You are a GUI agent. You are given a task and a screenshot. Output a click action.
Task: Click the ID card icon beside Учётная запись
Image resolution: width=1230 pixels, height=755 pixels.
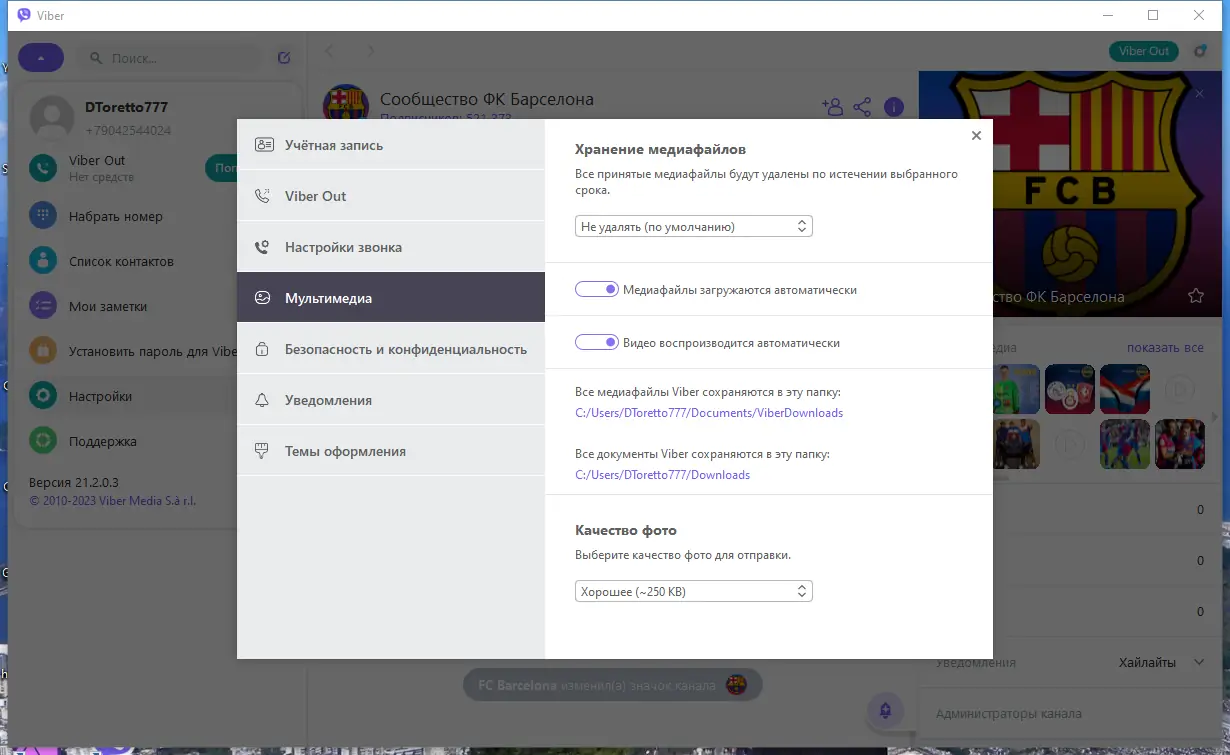(x=263, y=145)
